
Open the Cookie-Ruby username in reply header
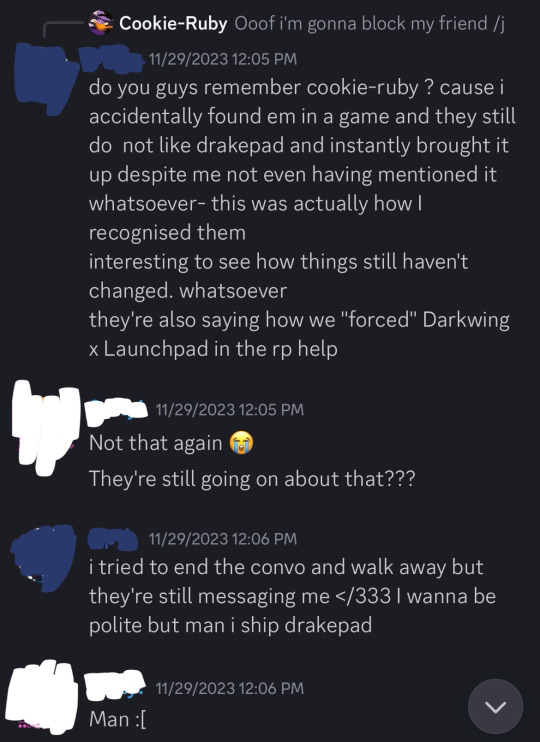(x=173, y=23)
